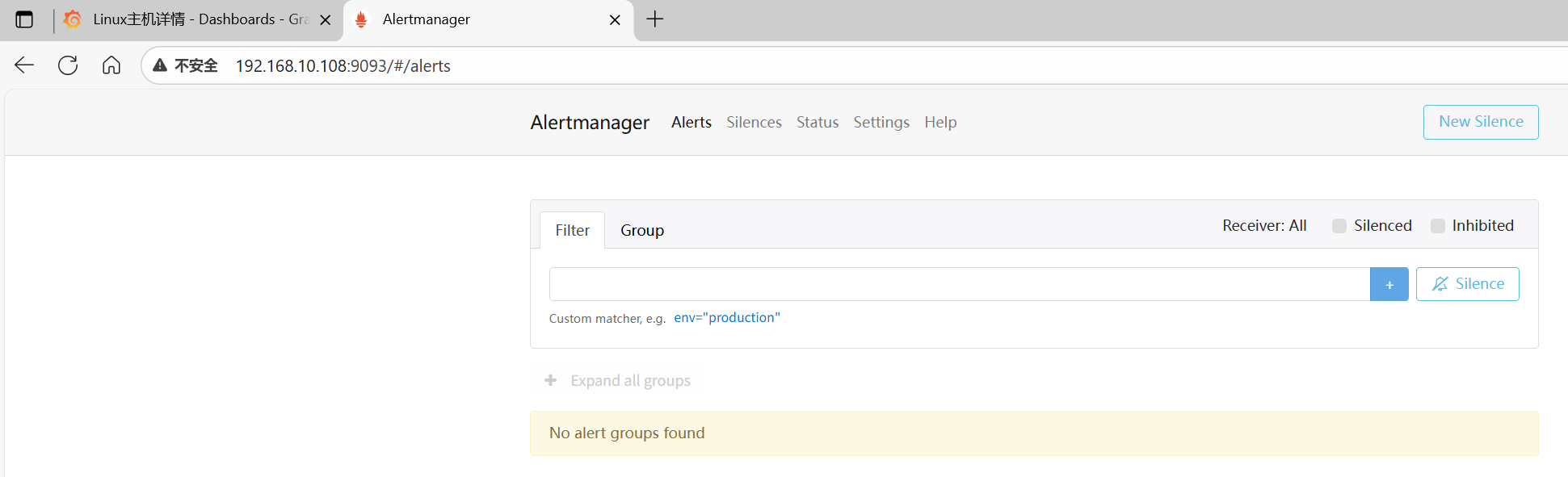Open the Settings page

point(881,122)
